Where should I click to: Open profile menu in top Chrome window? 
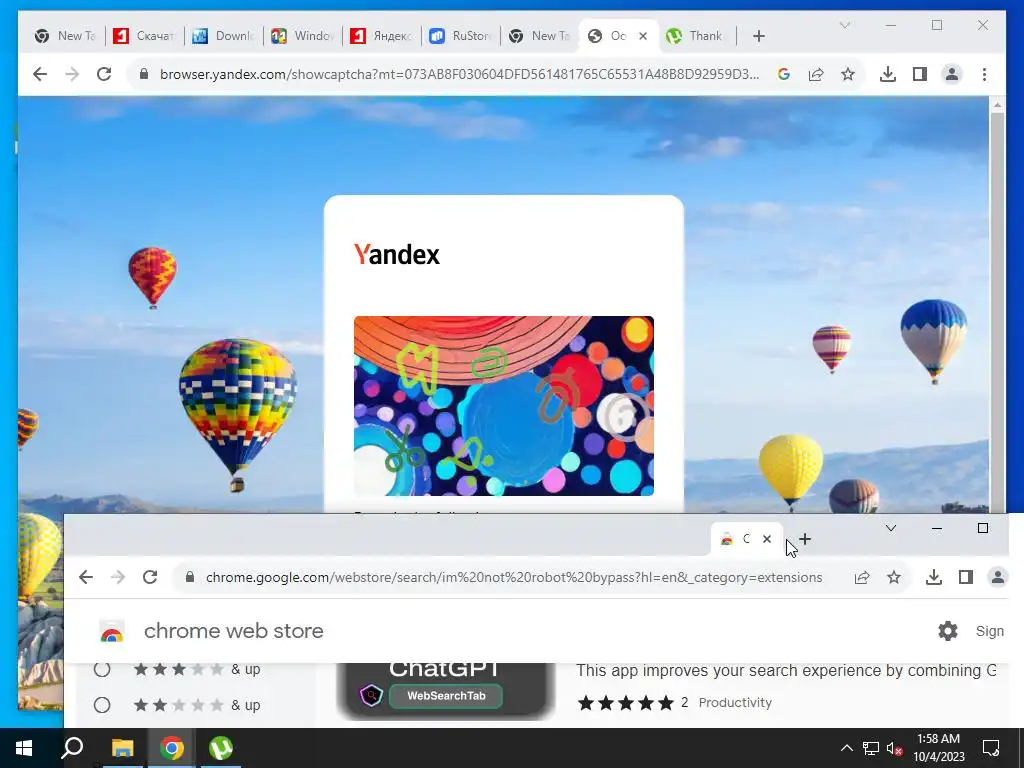(x=952, y=74)
